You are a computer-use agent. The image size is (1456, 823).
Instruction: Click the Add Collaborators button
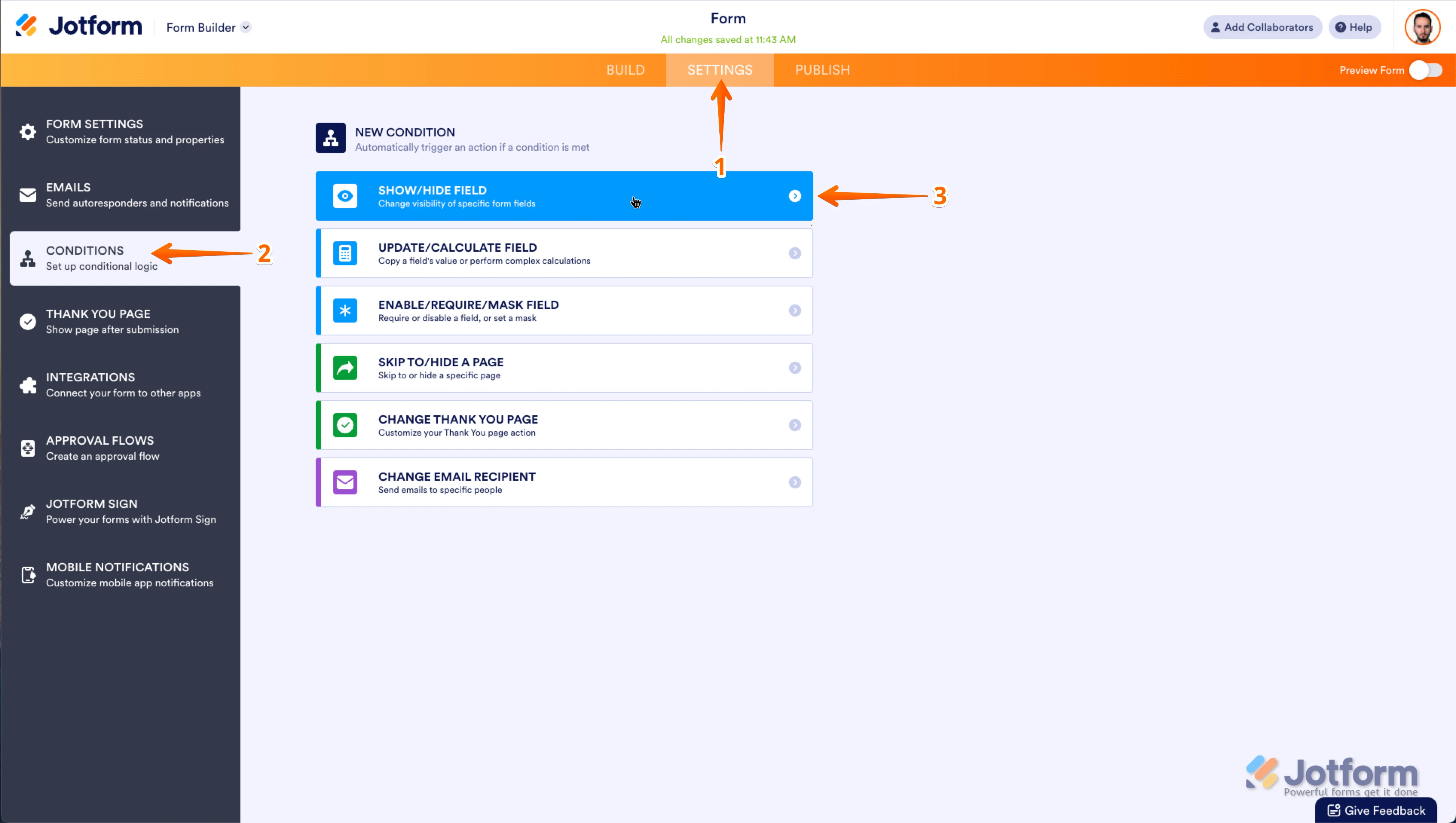coord(1262,27)
